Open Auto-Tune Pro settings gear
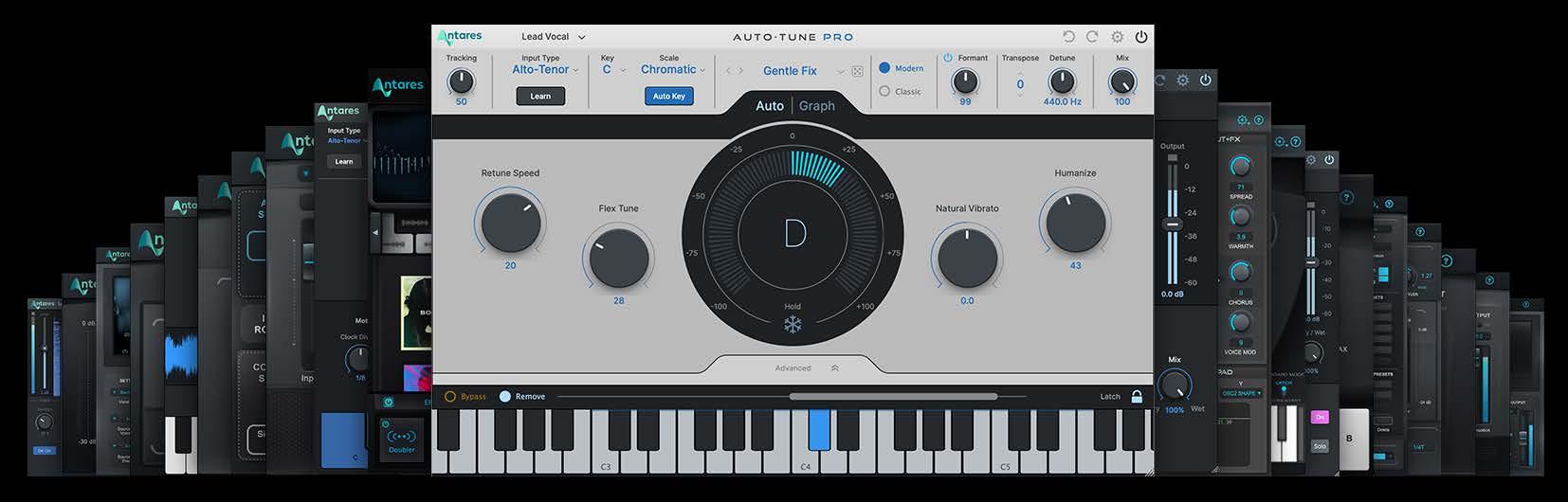The width and height of the screenshot is (1568, 502). pyautogui.click(x=1117, y=37)
